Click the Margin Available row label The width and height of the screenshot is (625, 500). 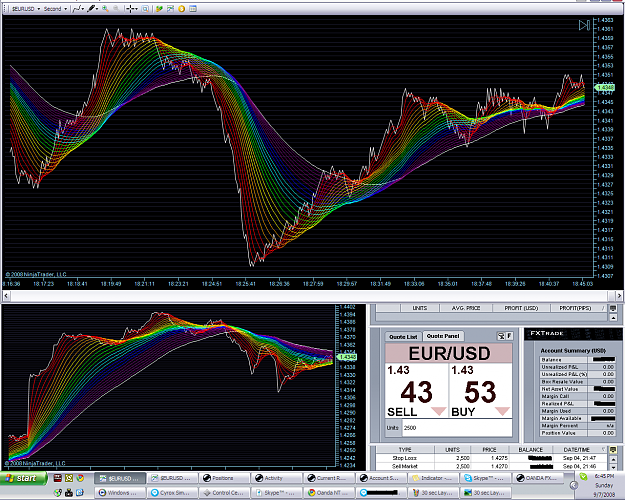[562, 418]
